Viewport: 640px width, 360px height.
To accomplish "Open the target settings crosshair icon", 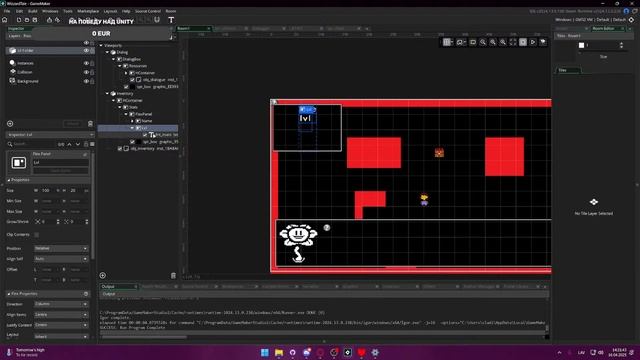I will [631, 20].
